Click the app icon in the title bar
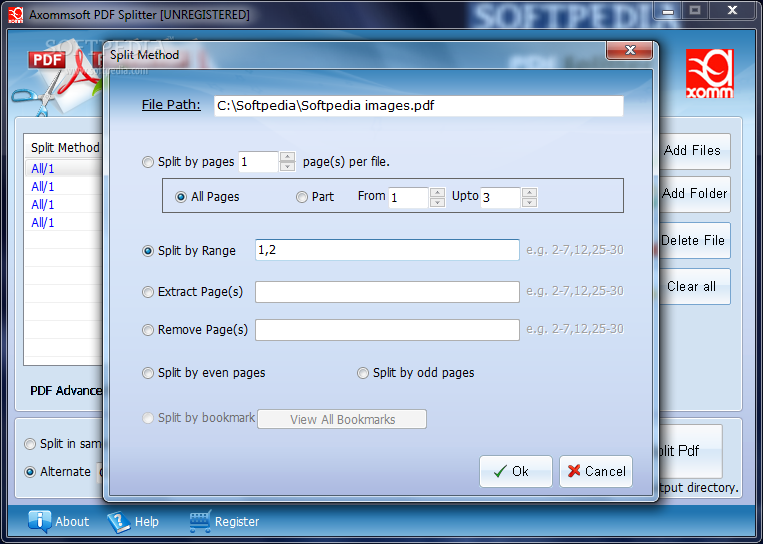 click(x=16, y=15)
